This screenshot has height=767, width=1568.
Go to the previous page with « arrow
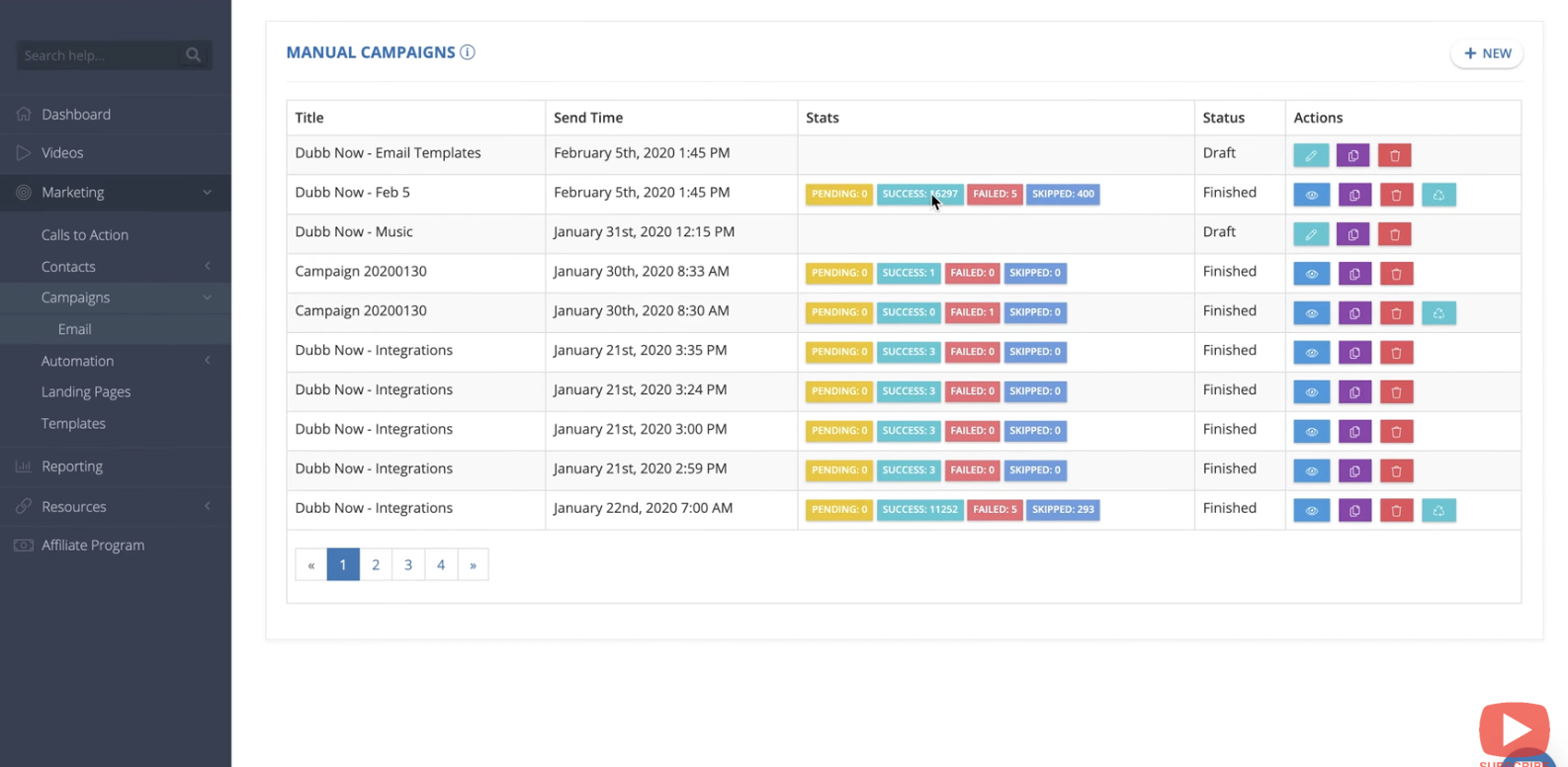pos(310,564)
